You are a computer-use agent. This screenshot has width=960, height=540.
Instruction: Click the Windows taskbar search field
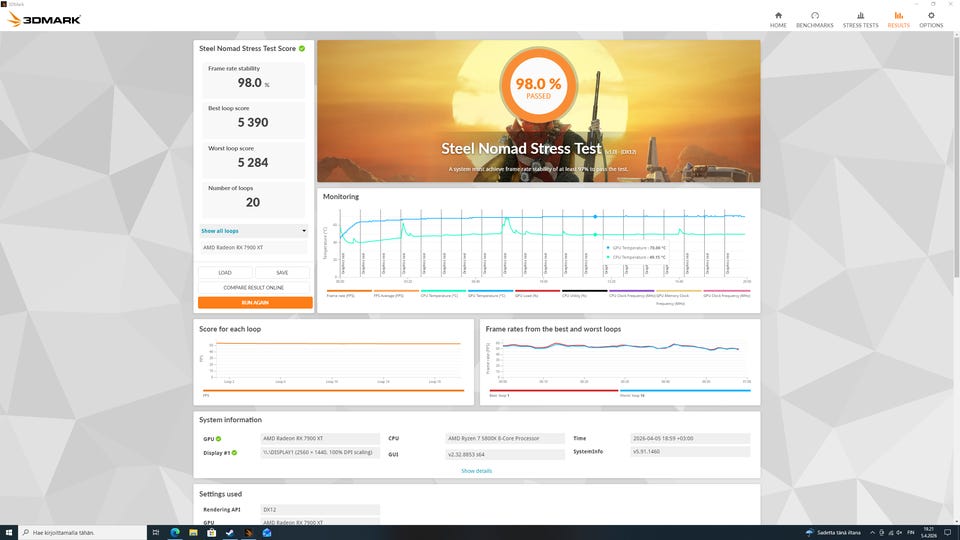tap(83, 533)
